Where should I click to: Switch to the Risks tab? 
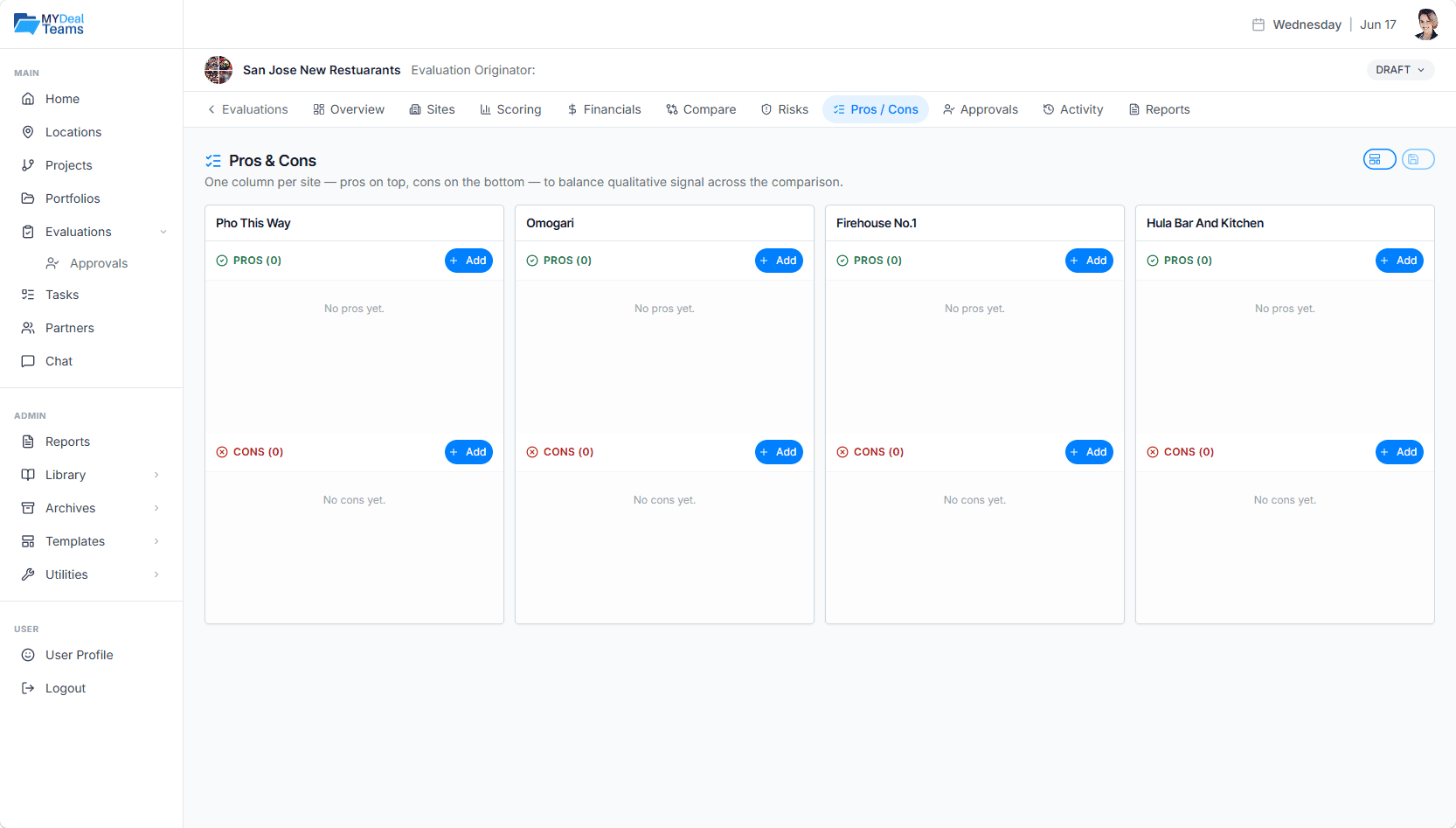(x=785, y=109)
